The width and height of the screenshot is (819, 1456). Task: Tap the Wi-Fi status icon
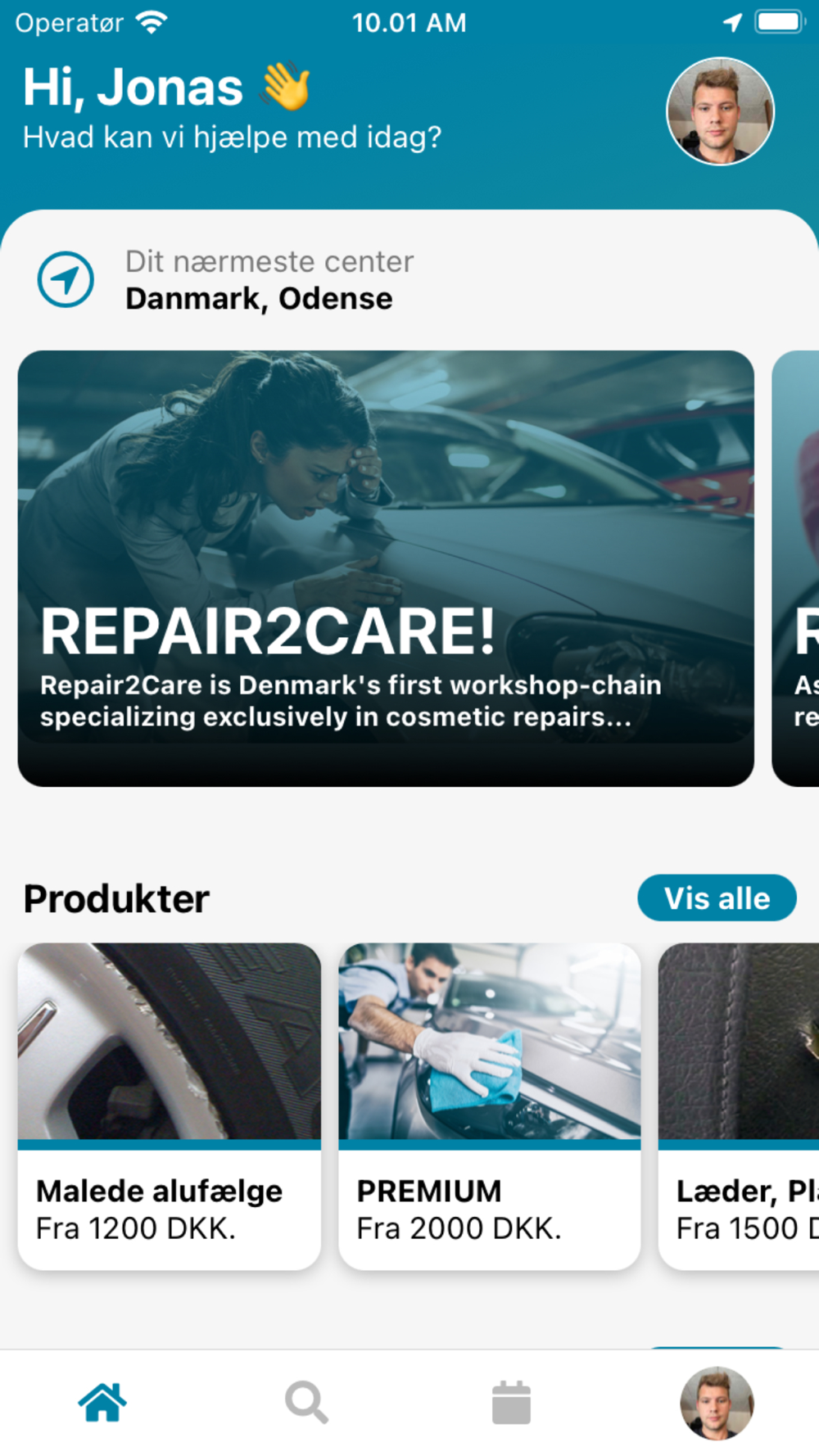(152, 22)
